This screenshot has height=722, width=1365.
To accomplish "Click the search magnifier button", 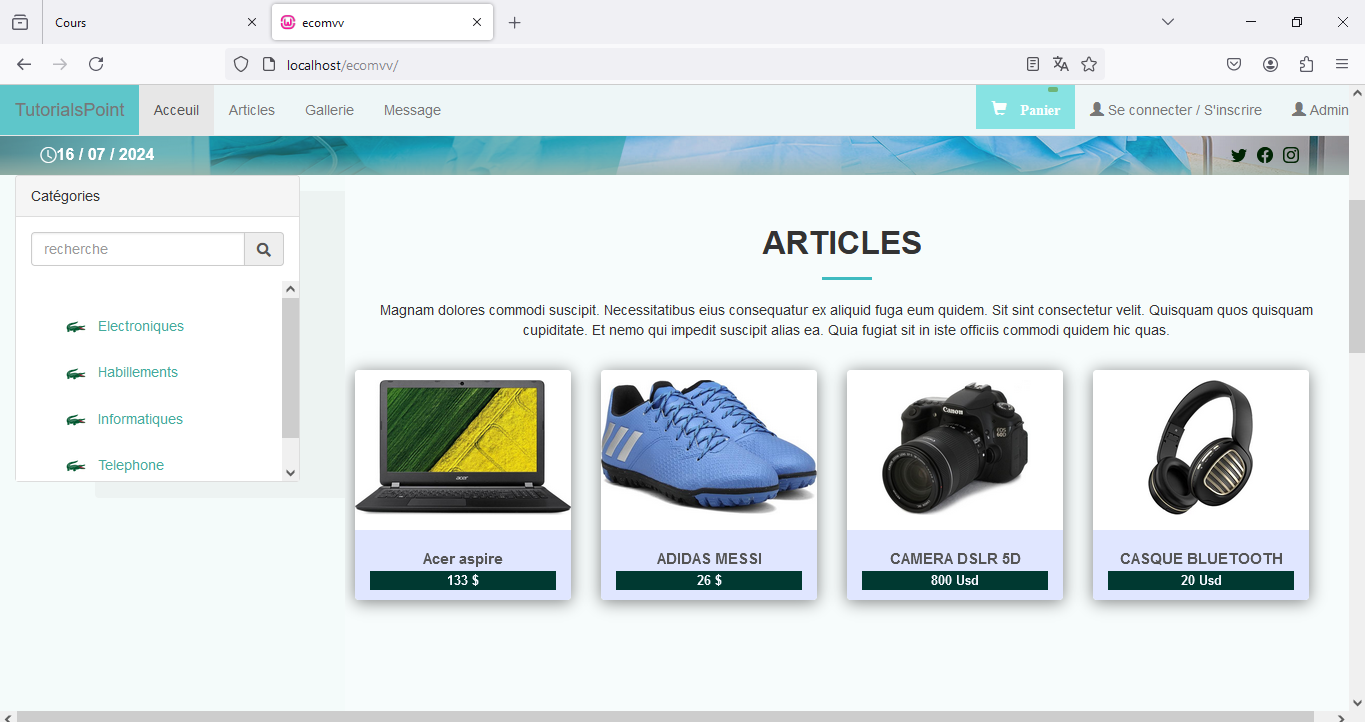I will tap(264, 250).
